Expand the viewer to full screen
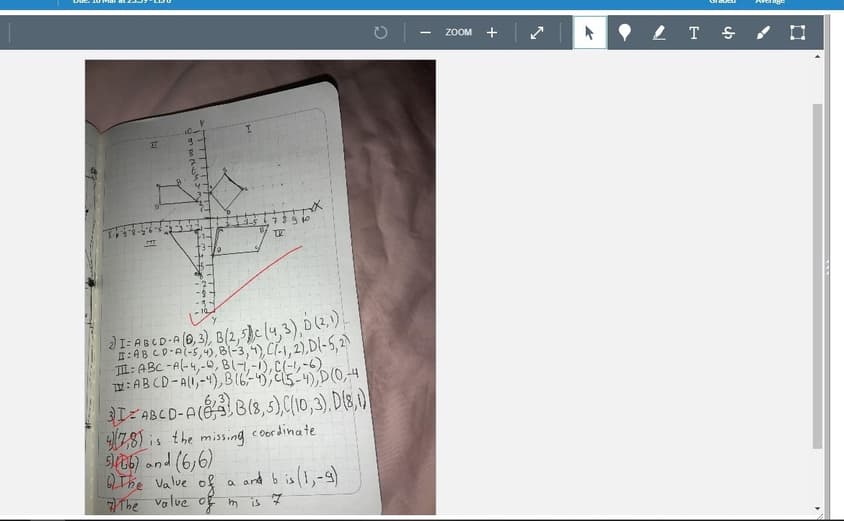This screenshot has width=844, height=521. pyautogui.click(x=537, y=33)
